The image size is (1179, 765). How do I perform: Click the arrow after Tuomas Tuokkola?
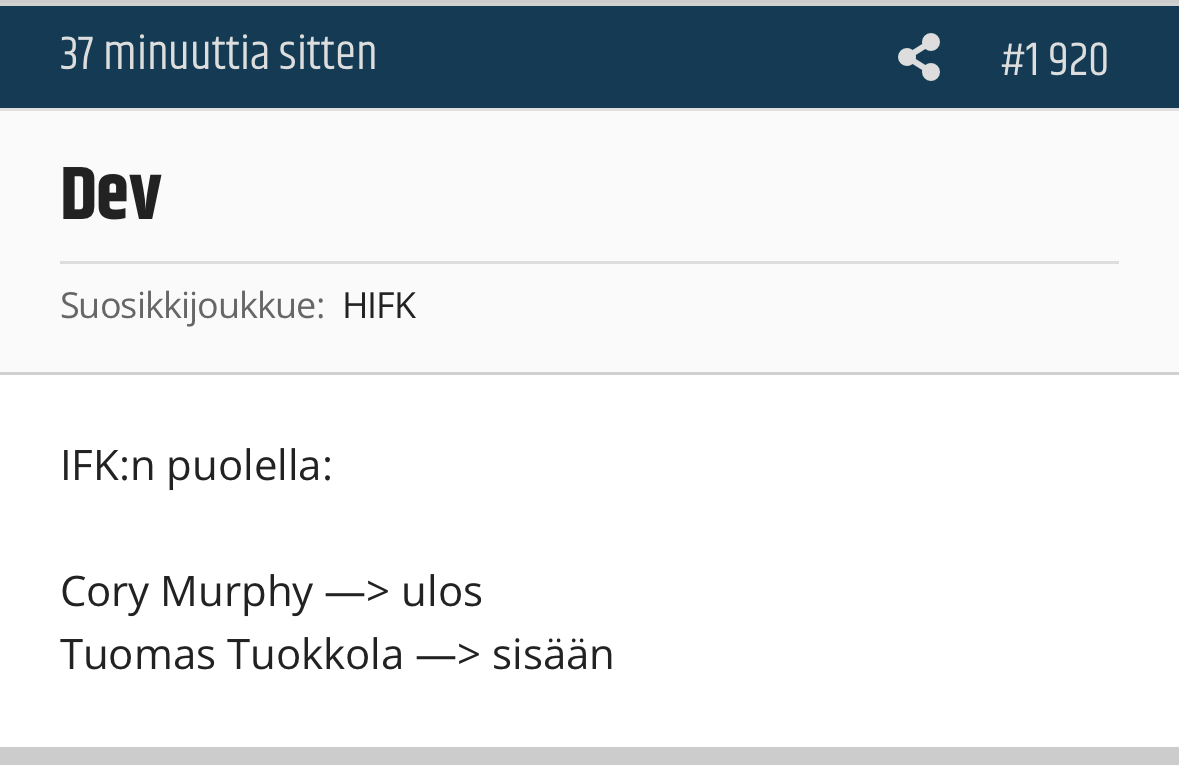[x=447, y=655]
